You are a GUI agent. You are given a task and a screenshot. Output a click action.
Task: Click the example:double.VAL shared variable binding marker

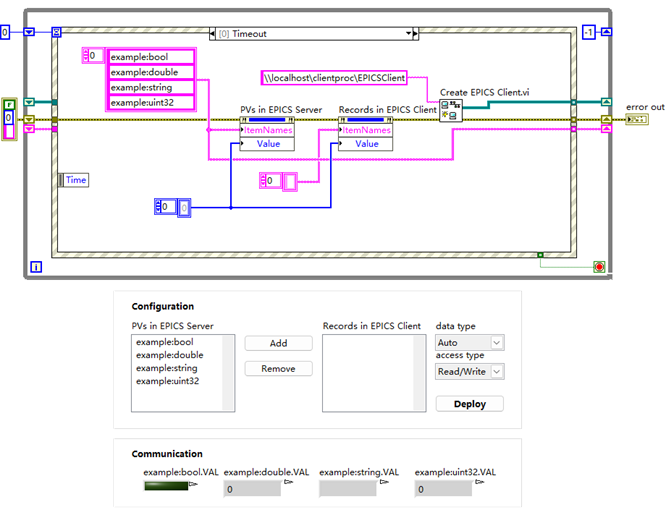(289, 482)
